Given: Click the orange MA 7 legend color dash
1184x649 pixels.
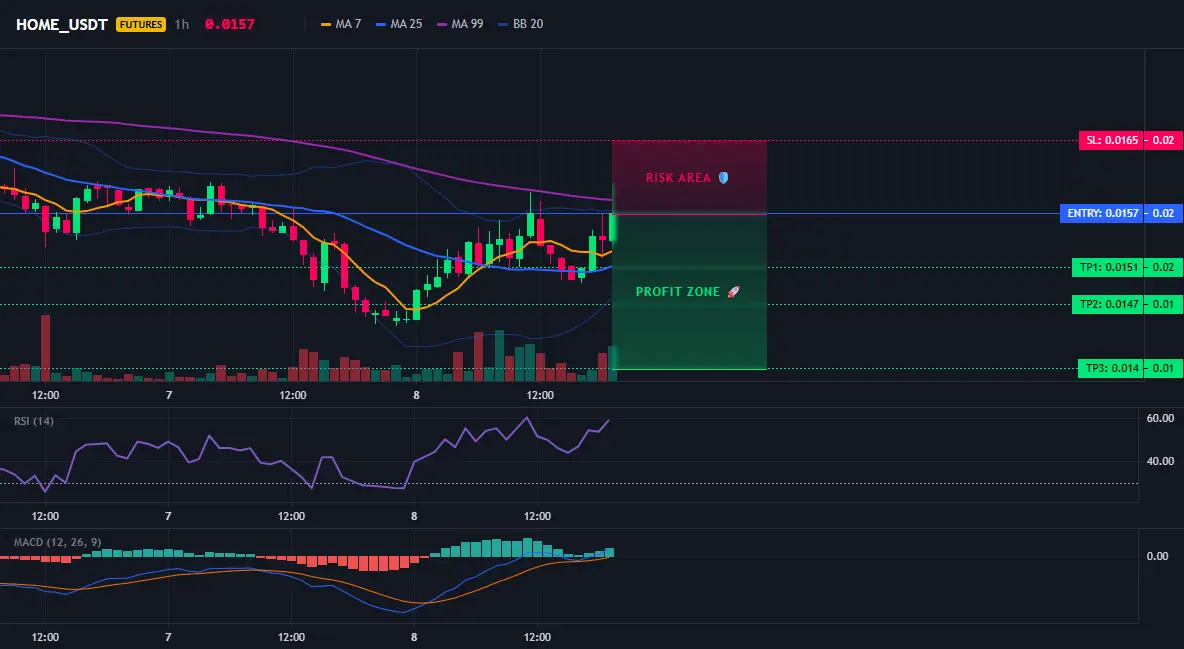Looking at the screenshot, I should click(x=326, y=25).
